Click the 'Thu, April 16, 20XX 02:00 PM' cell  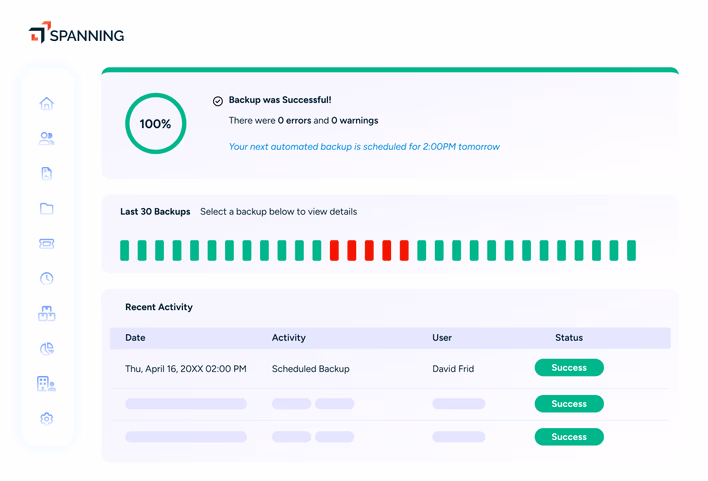tap(186, 369)
